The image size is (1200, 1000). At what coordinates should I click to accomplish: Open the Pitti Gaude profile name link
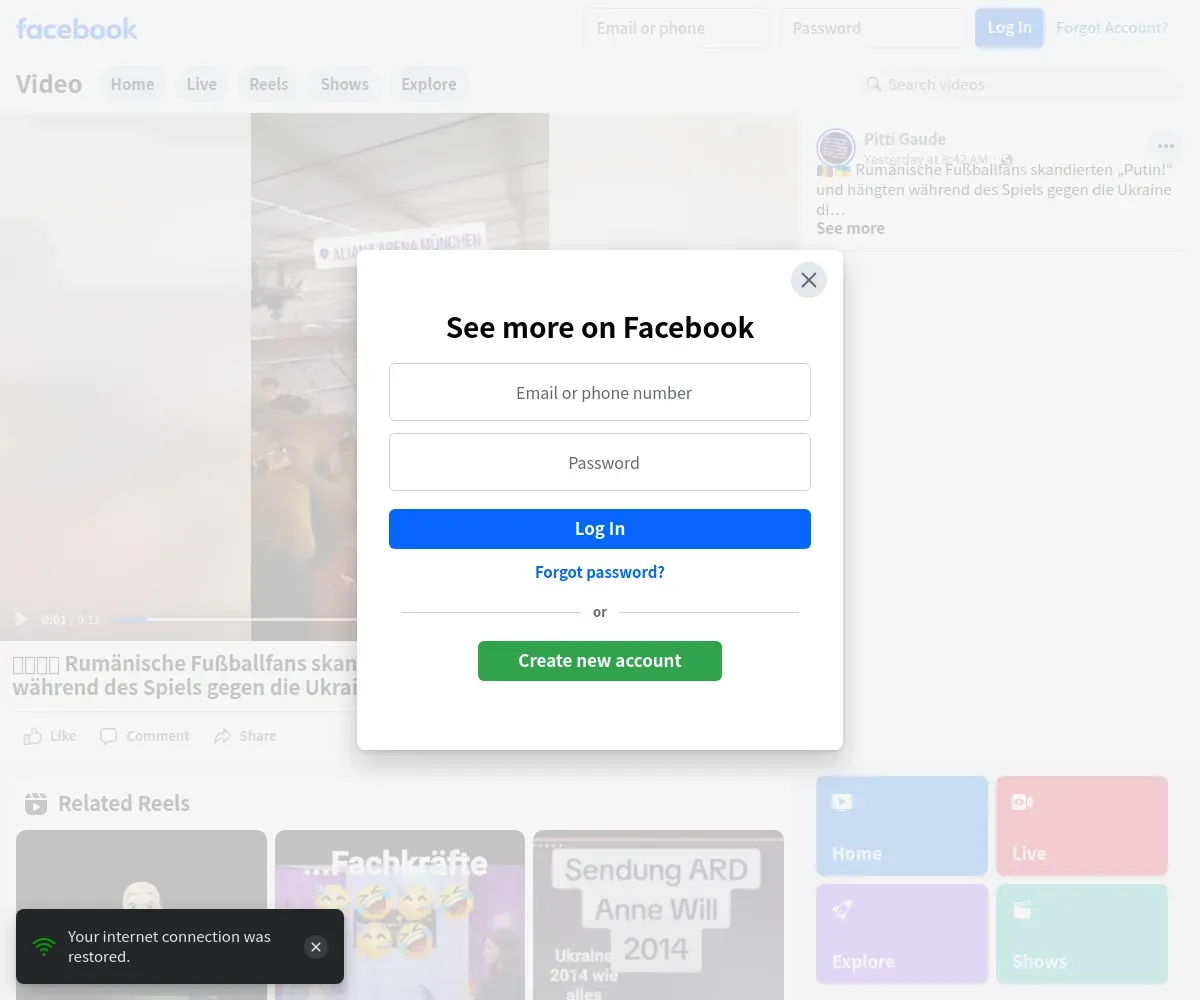click(905, 139)
